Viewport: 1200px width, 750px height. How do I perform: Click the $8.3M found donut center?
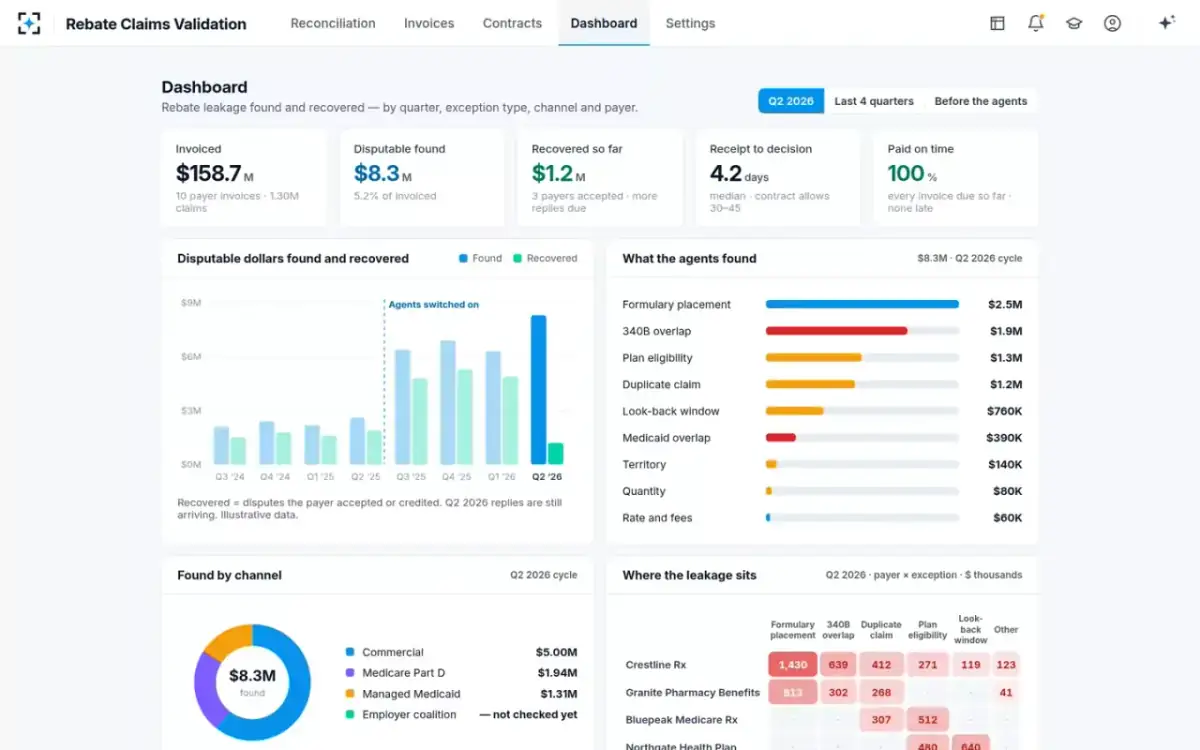252,682
